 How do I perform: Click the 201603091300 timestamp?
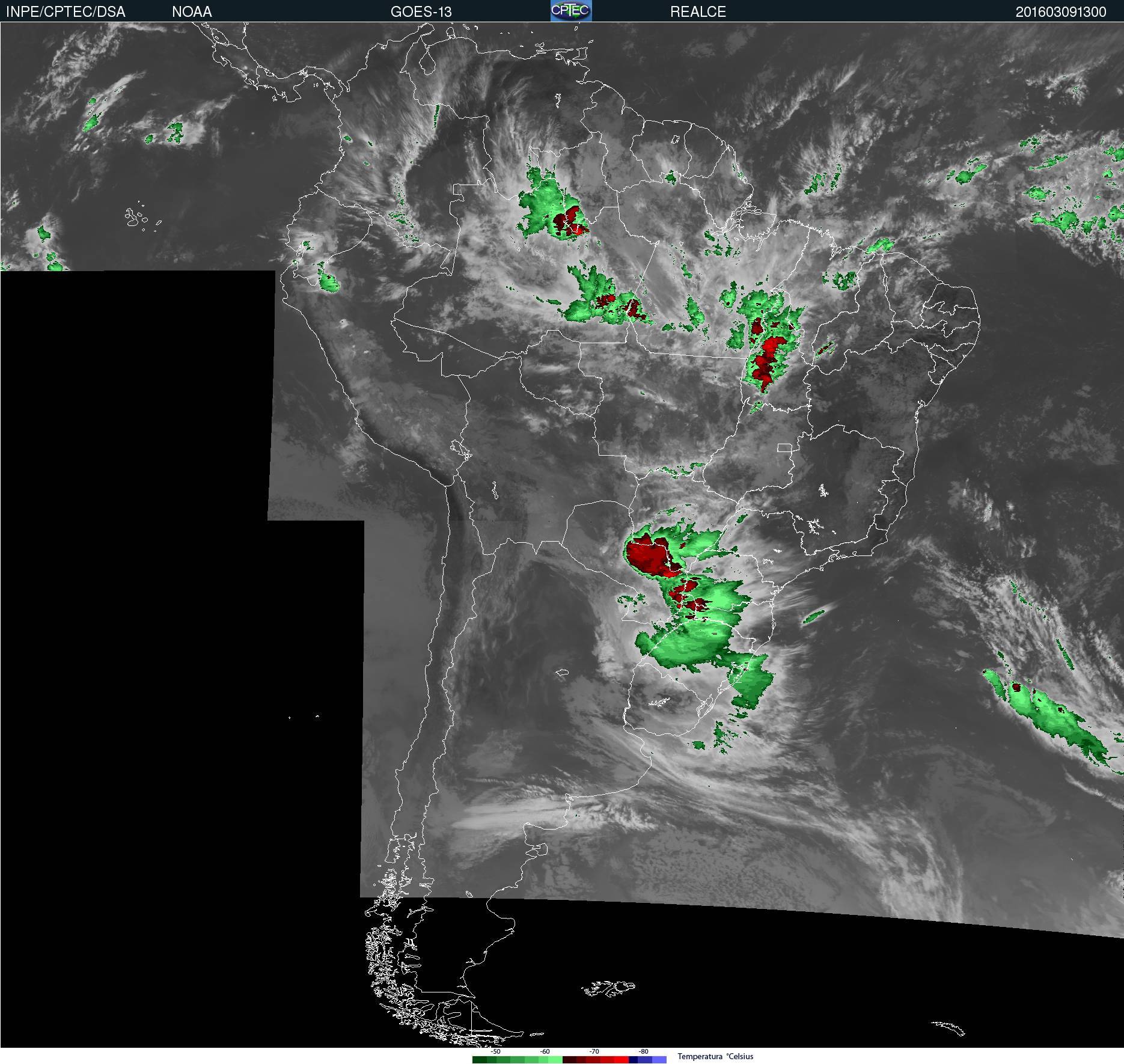pos(1061,12)
